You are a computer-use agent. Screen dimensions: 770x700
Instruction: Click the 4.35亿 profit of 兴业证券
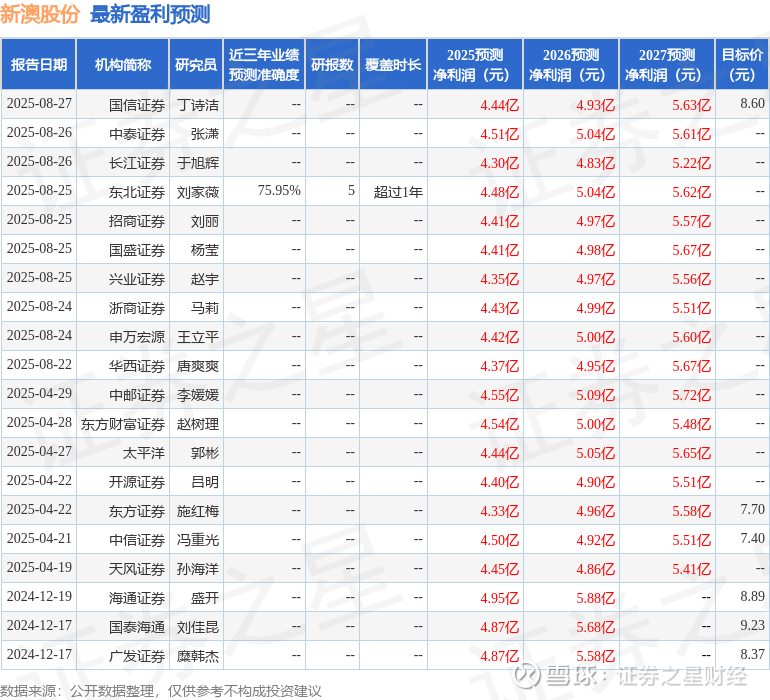point(499,279)
